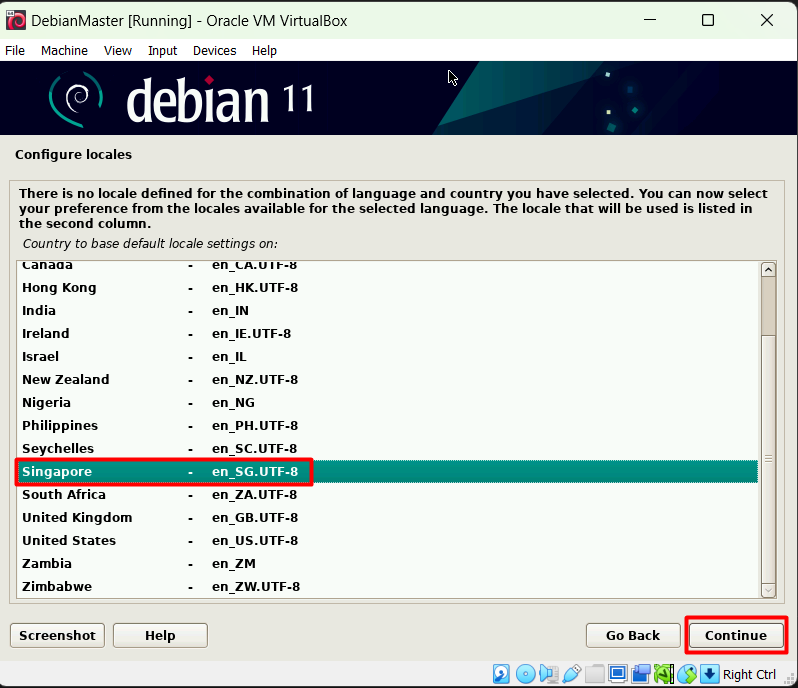Select Nigeria en_NG locale row
This screenshot has height=688, width=798.
387,403
